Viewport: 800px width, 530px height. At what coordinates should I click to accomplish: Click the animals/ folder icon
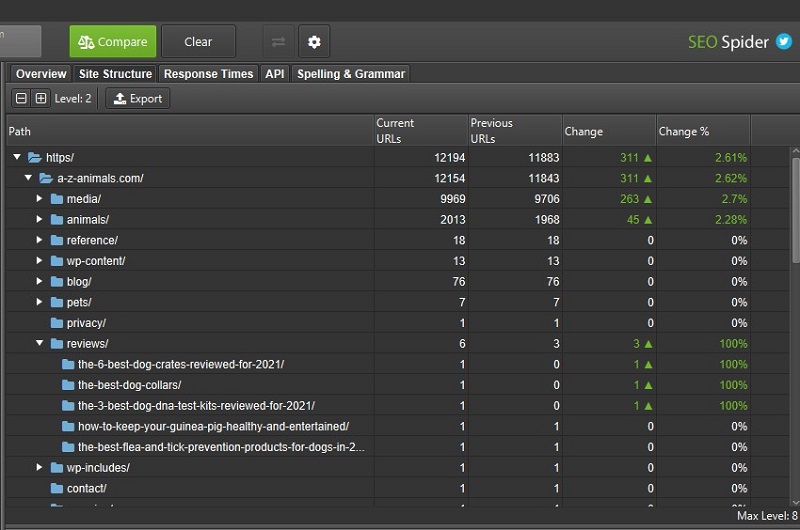click(57, 220)
